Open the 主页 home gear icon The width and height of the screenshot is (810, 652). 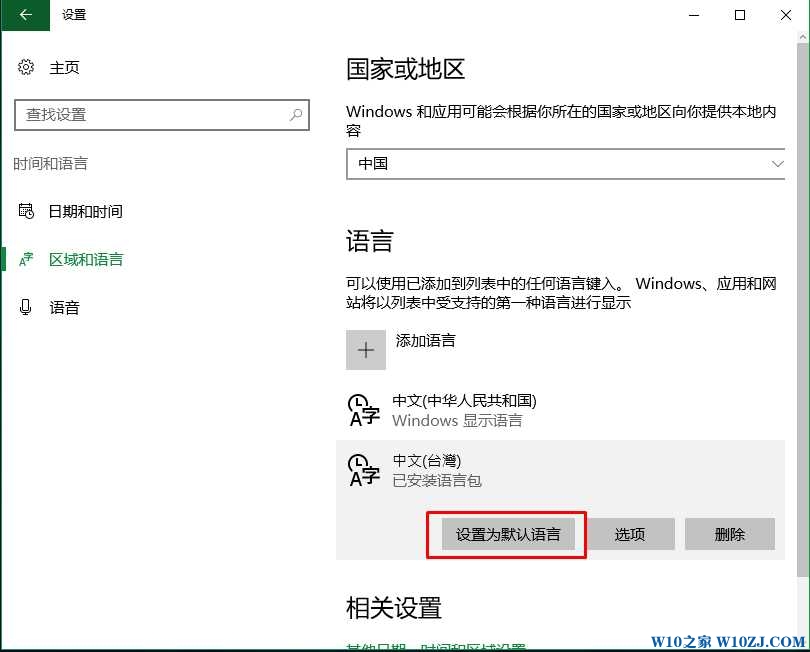point(26,67)
